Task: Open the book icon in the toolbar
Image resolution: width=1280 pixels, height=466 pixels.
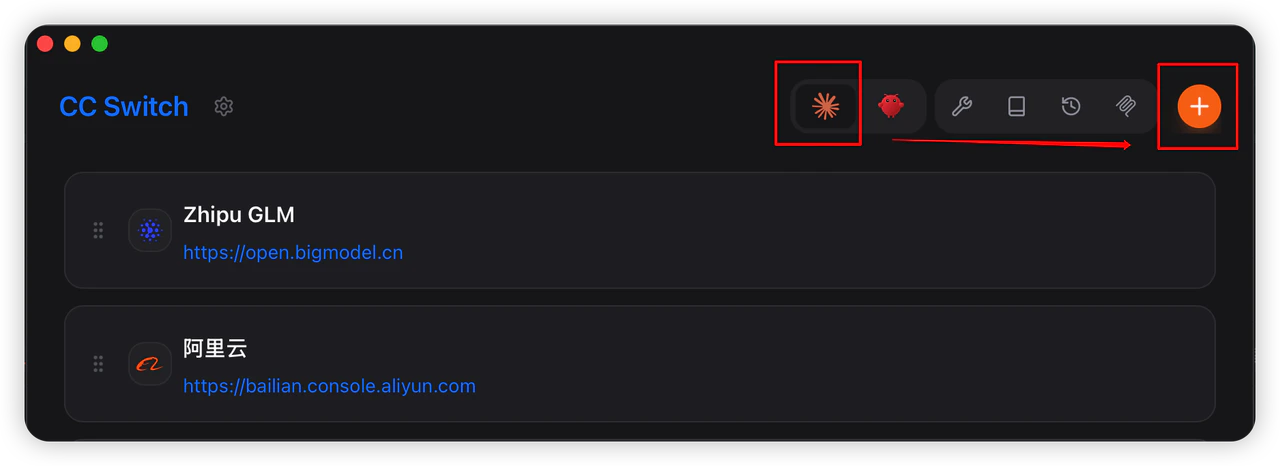Action: 1016,106
